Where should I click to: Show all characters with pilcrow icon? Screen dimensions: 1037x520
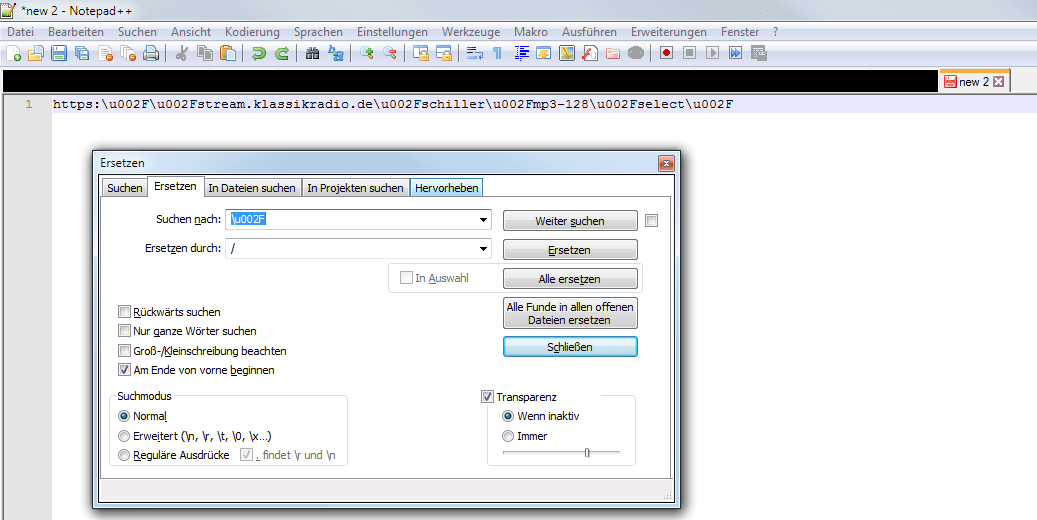(497, 54)
